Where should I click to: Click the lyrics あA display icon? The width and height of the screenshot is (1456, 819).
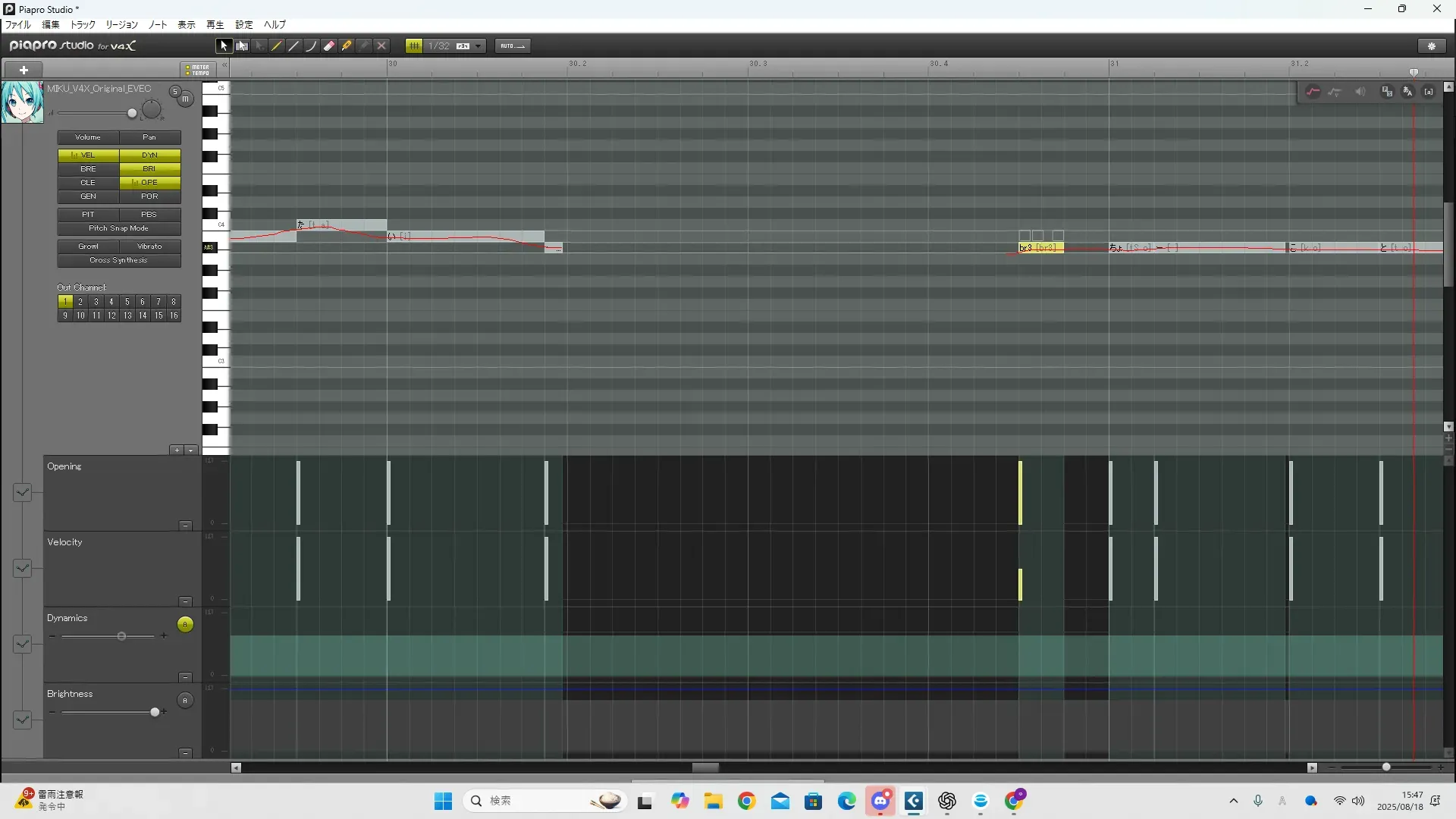coord(1408,92)
